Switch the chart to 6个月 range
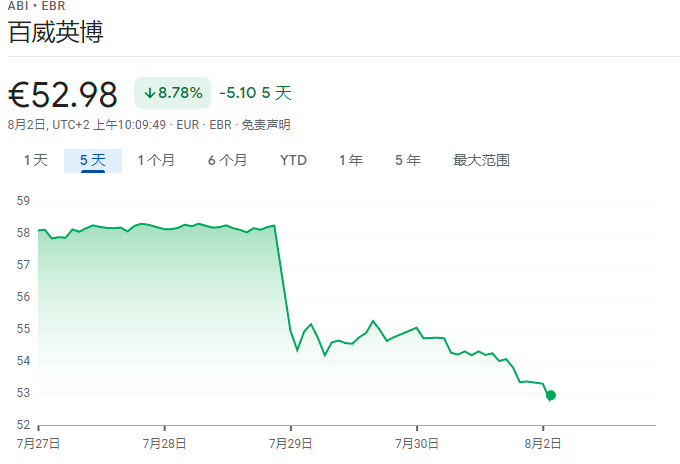Image resolution: width=680 pixels, height=464 pixels. 227,160
